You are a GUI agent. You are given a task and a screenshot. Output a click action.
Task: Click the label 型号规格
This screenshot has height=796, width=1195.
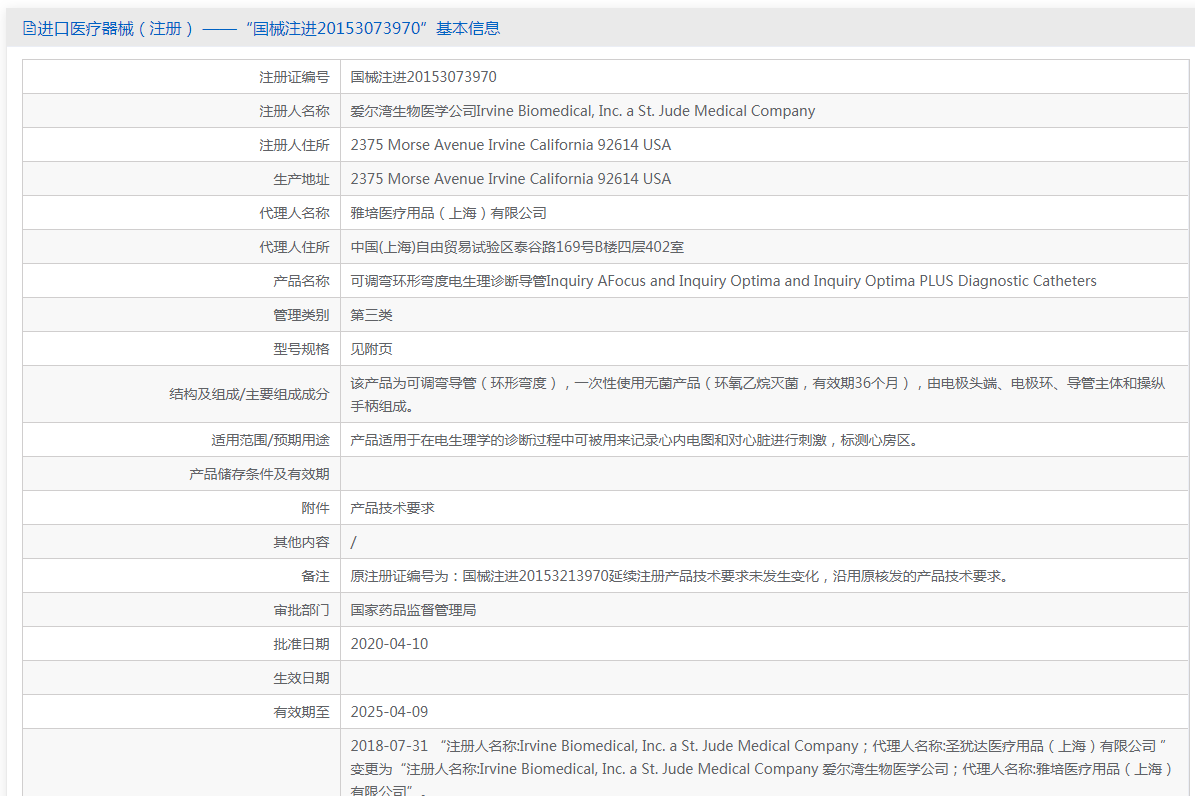pos(301,349)
